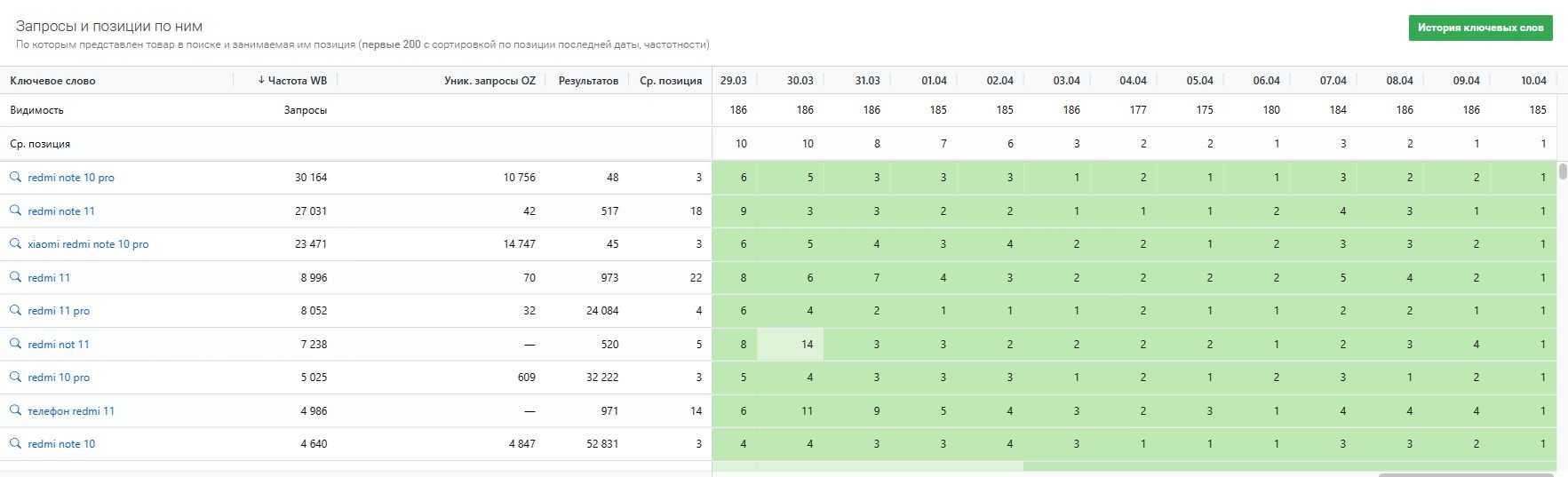This screenshot has height=477, width=1568.
Task: Click search icon next to телефон redmi 11
Action: 15,410
